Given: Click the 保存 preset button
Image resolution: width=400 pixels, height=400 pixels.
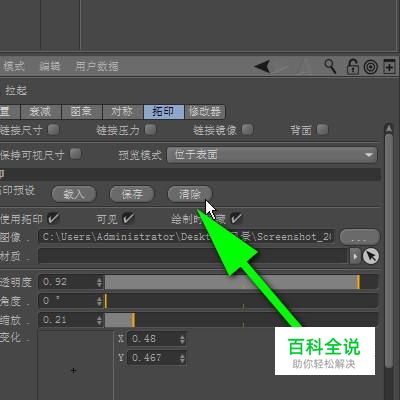Looking at the screenshot, I should tap(132, 194).
